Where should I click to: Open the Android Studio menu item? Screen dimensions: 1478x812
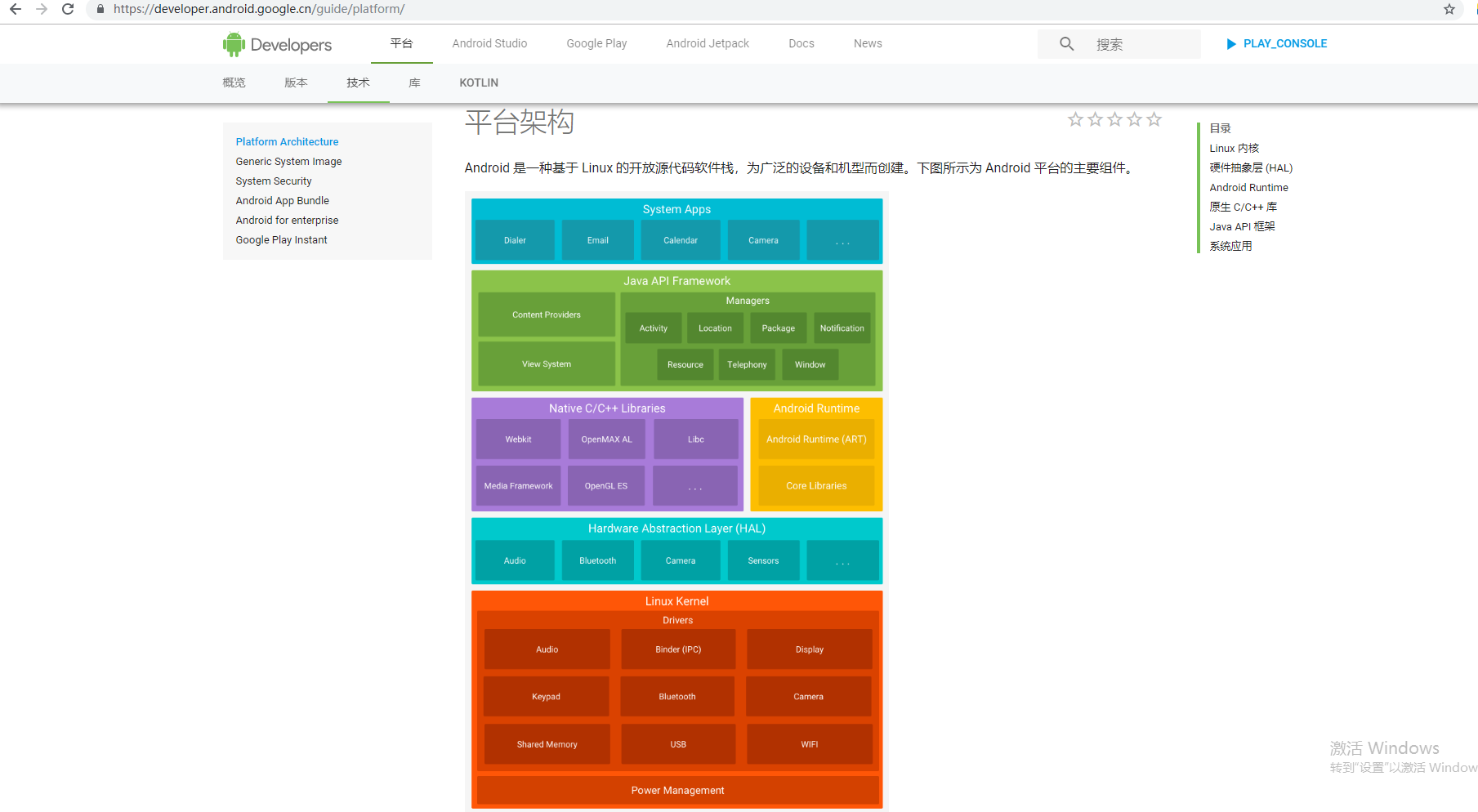click(489, 43)
